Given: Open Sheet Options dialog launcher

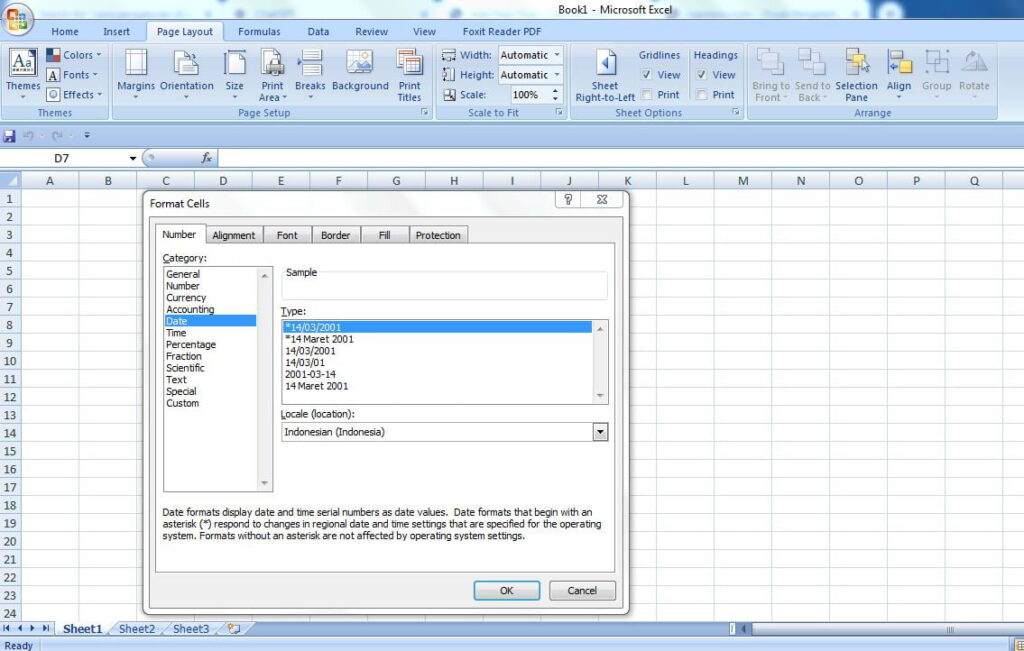Looking at the screenshot, I should 736,112.
